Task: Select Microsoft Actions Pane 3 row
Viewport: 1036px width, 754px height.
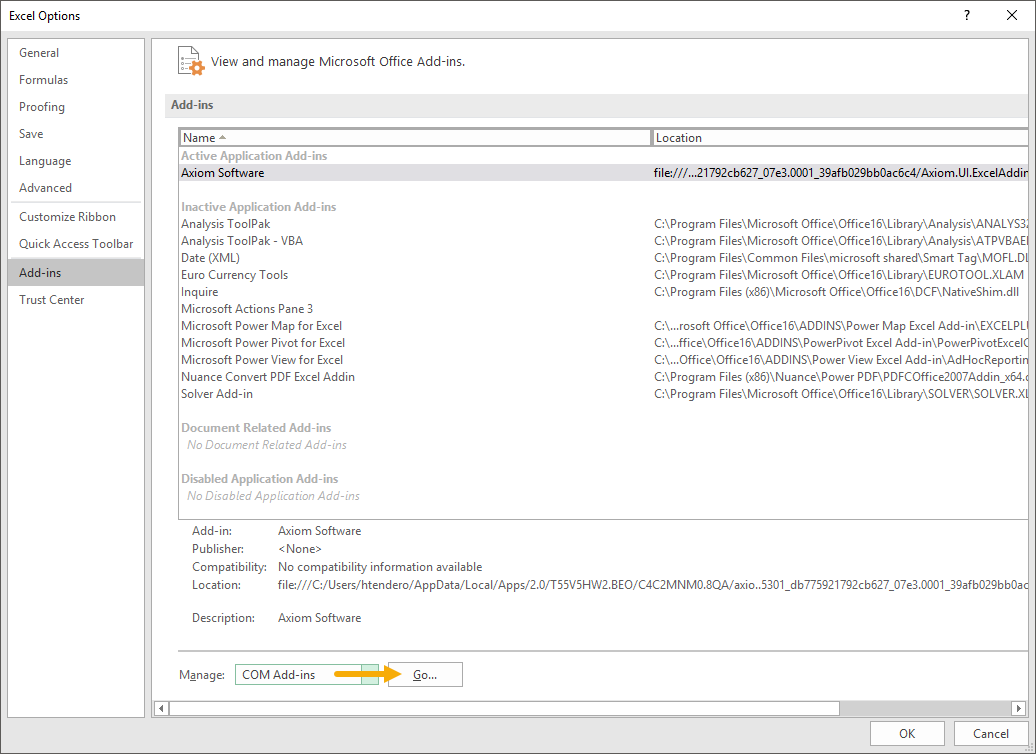Action: tap(604, 309)
